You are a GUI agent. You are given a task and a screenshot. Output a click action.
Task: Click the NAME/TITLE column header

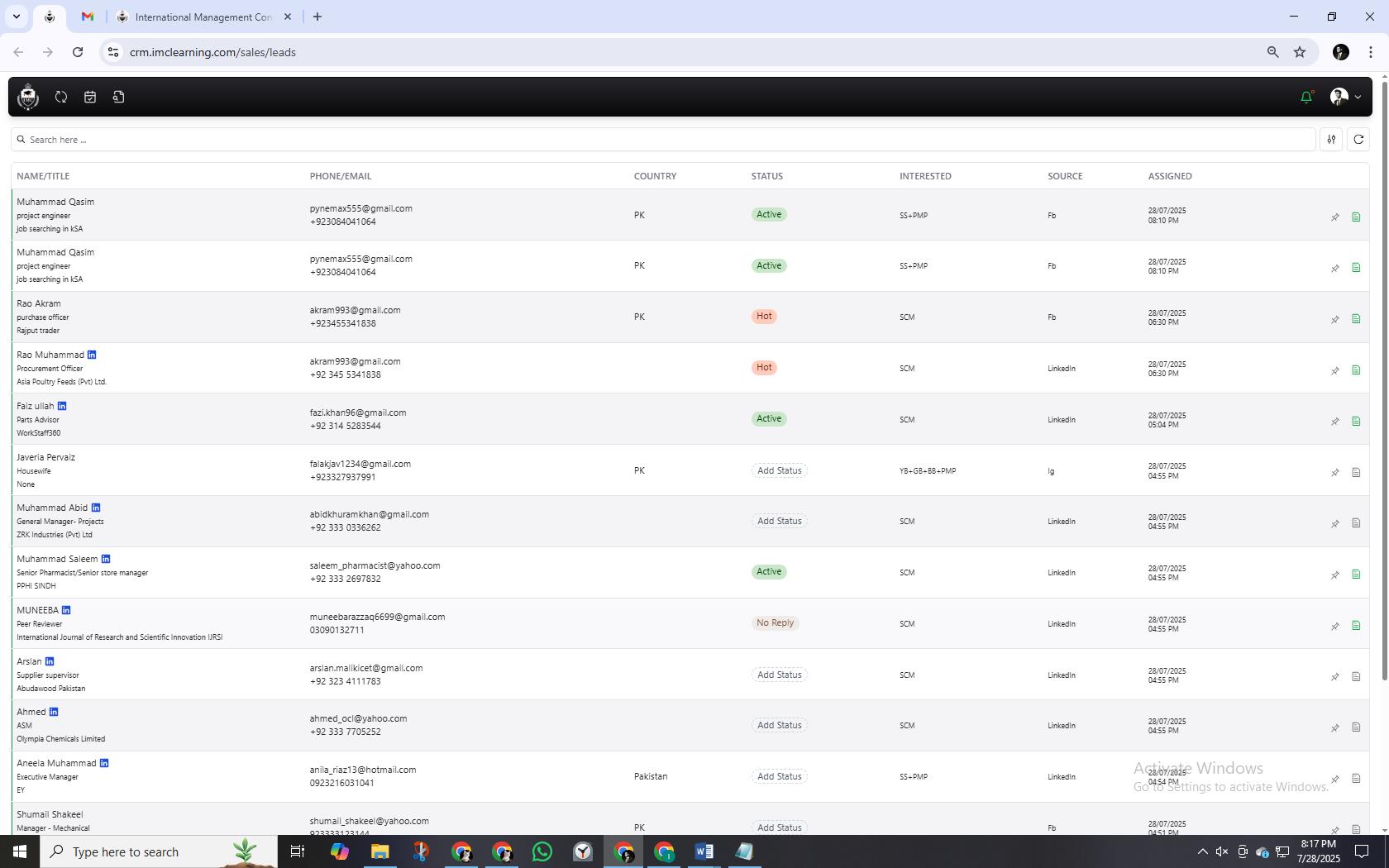(x=43, y=176)
